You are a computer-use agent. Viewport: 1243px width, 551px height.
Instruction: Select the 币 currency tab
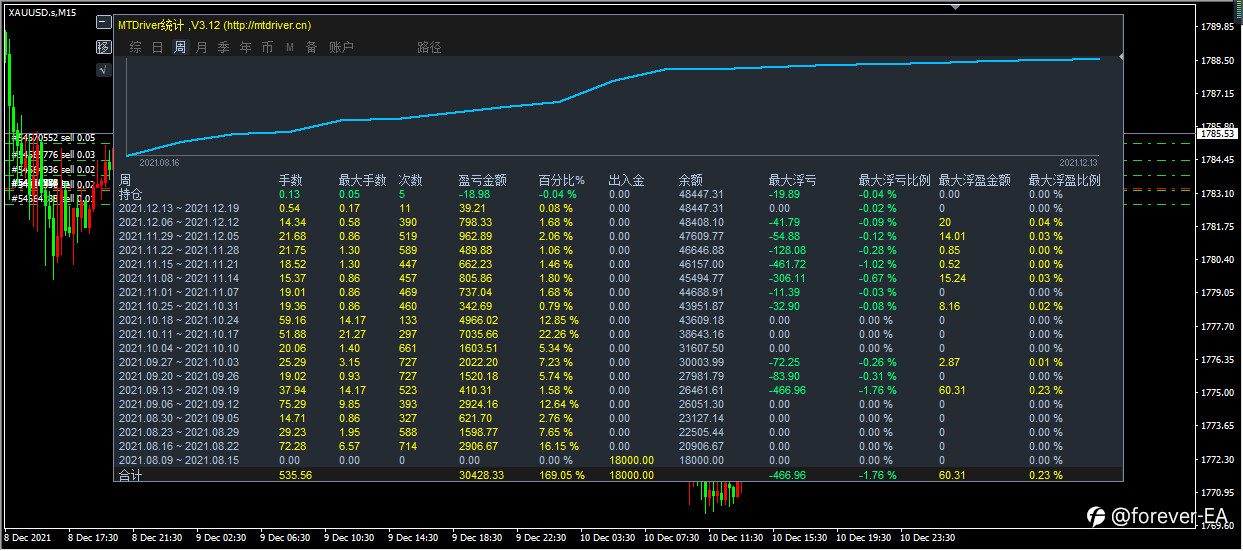point(267,47)
